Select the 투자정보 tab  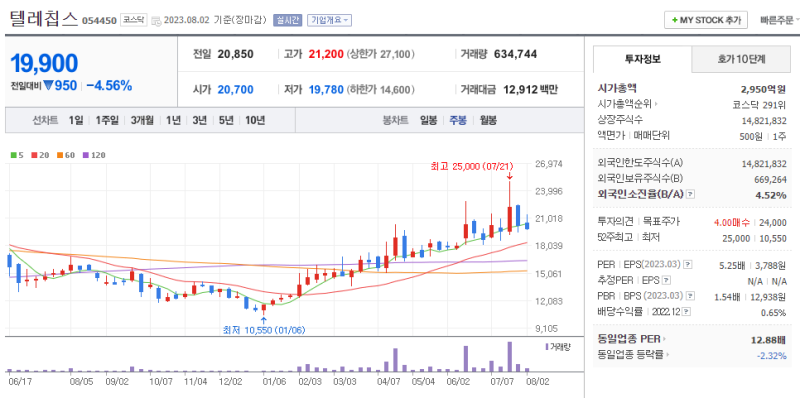(642, 59)
